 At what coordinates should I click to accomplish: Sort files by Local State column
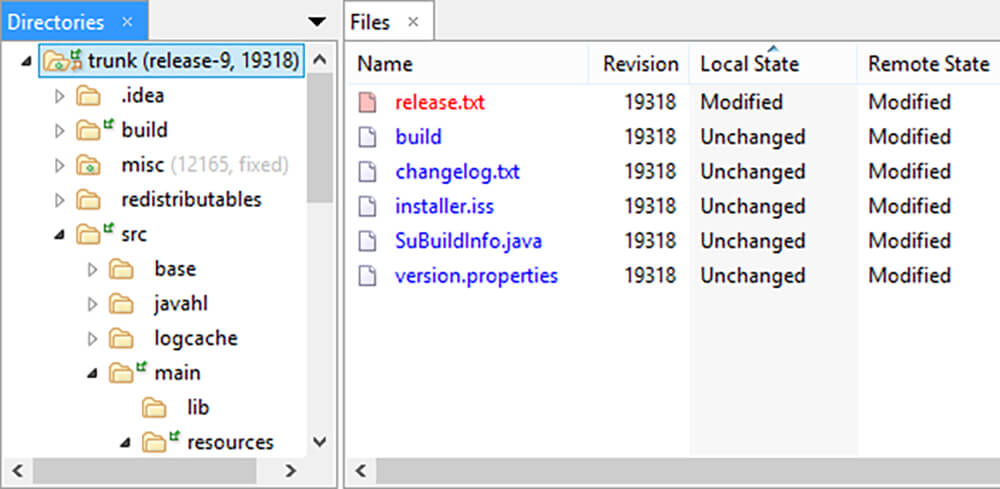click(x=749, y=64)
